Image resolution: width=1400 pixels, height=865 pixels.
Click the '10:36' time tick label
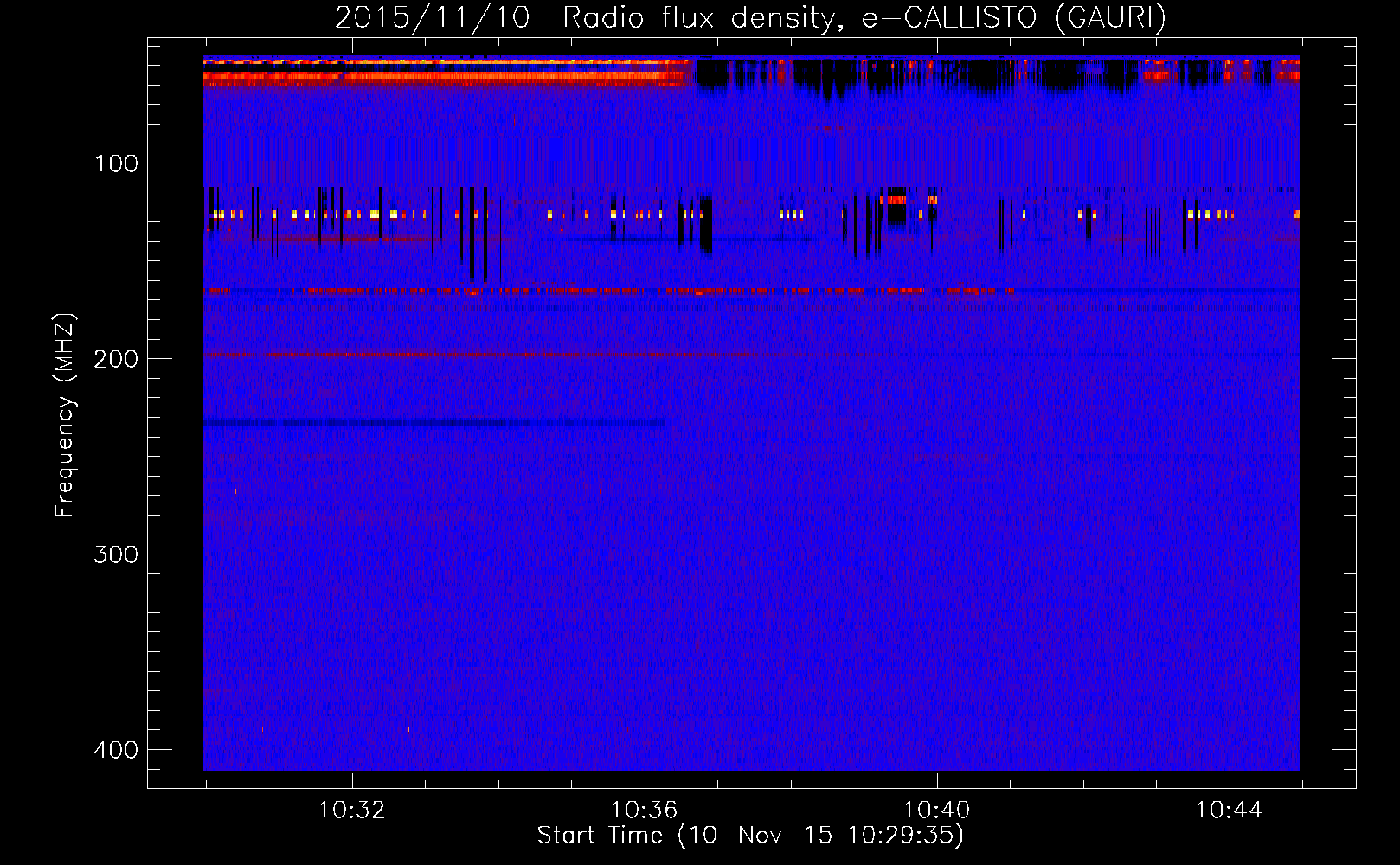(x=644, y=811)
